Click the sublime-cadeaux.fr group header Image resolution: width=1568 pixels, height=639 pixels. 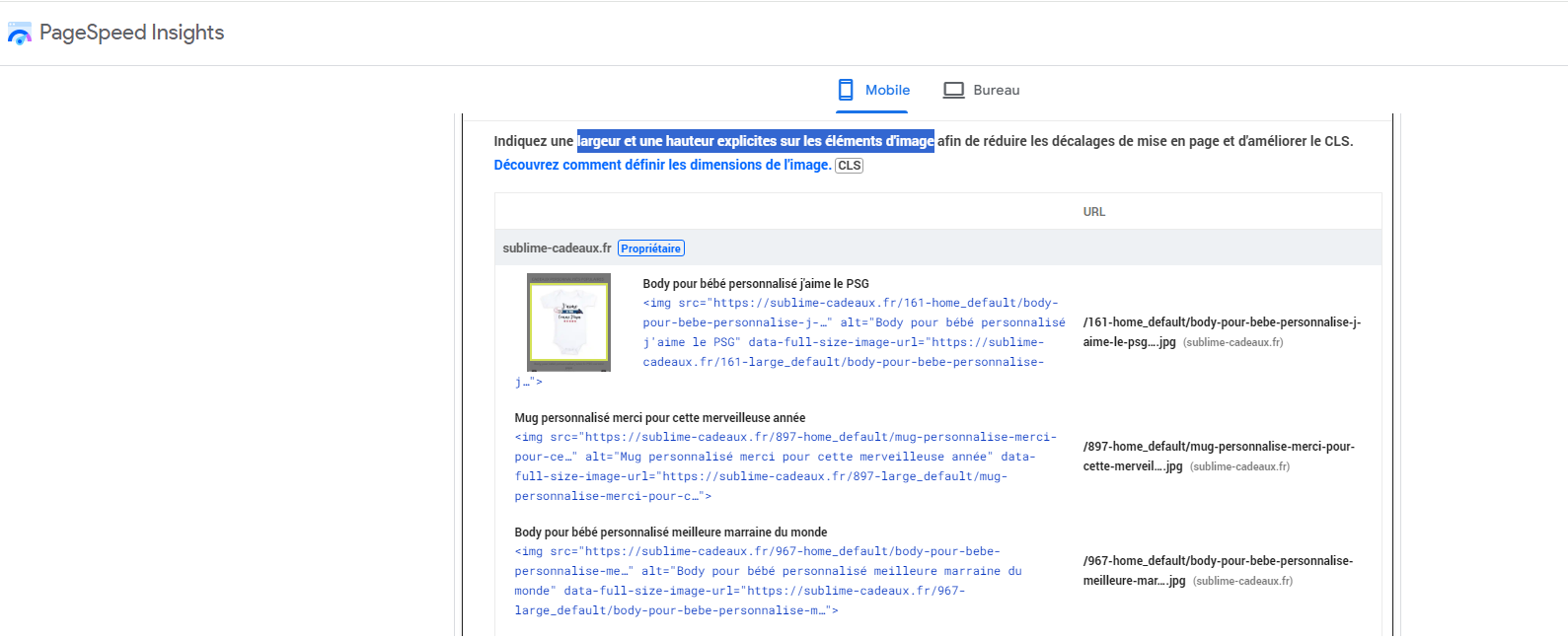[937, 248]
